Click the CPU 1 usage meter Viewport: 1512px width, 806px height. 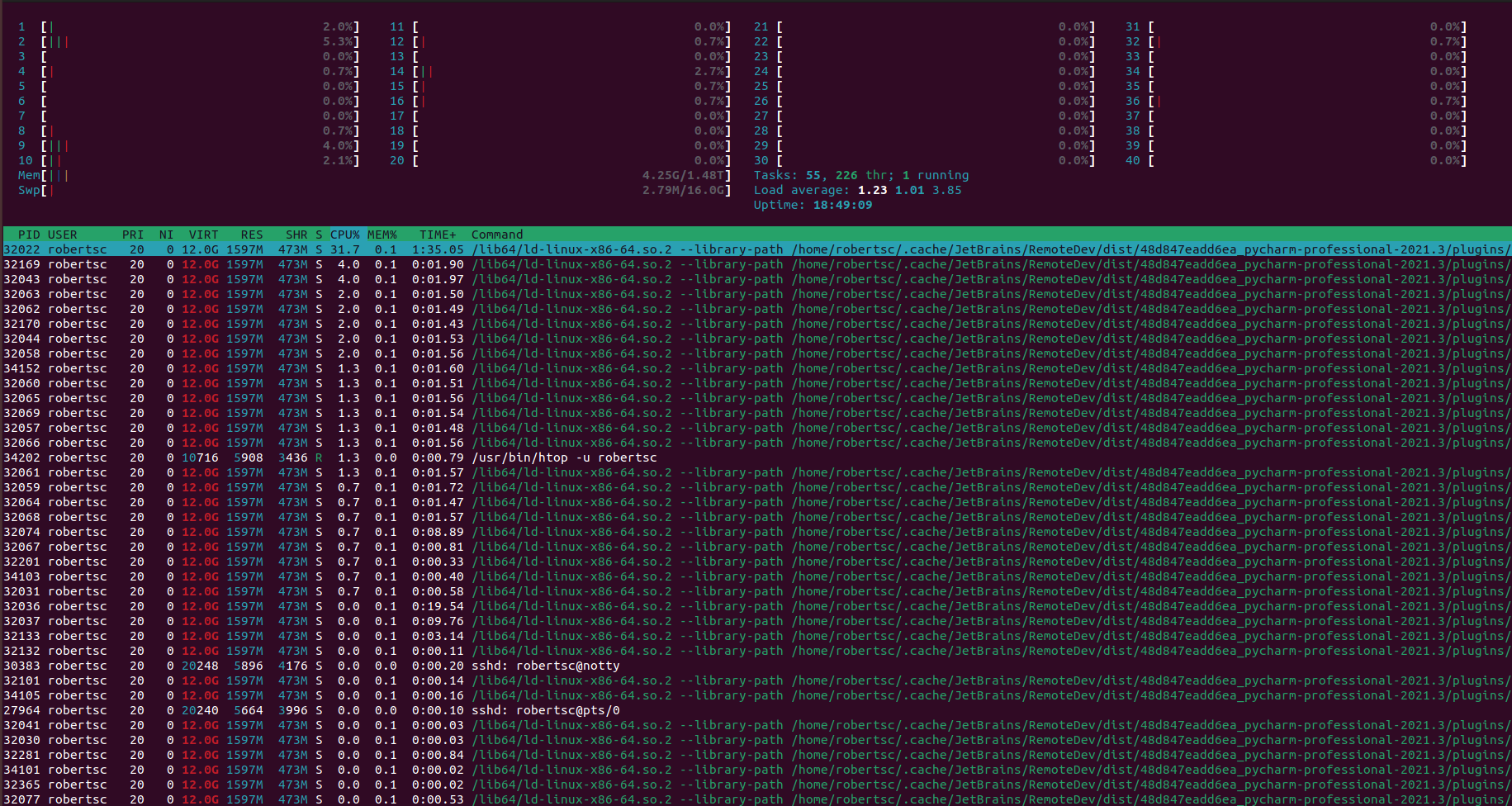(189, 26)
